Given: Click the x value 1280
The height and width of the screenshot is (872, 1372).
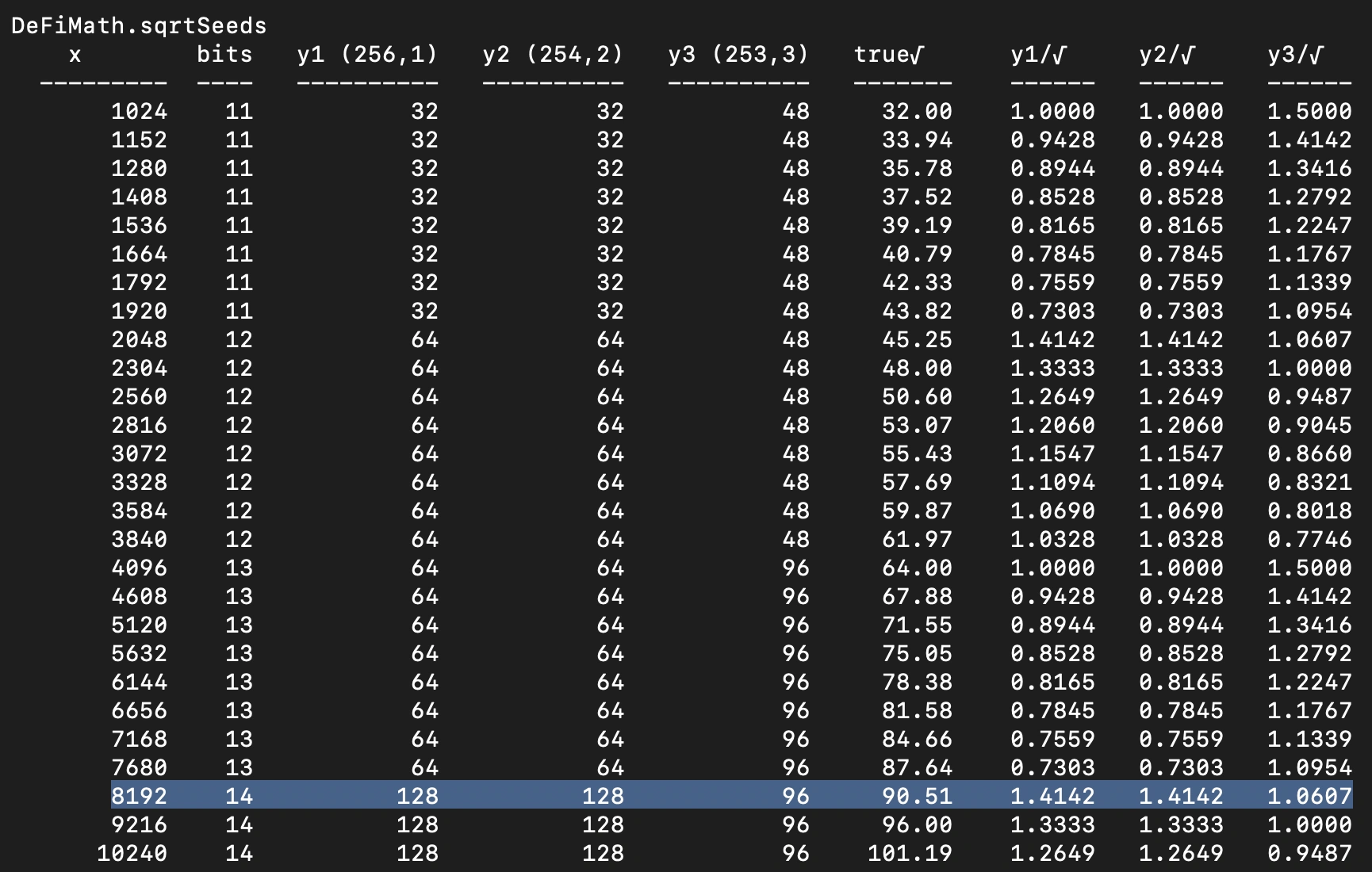Looking at the screenshot, I should 139,169.
